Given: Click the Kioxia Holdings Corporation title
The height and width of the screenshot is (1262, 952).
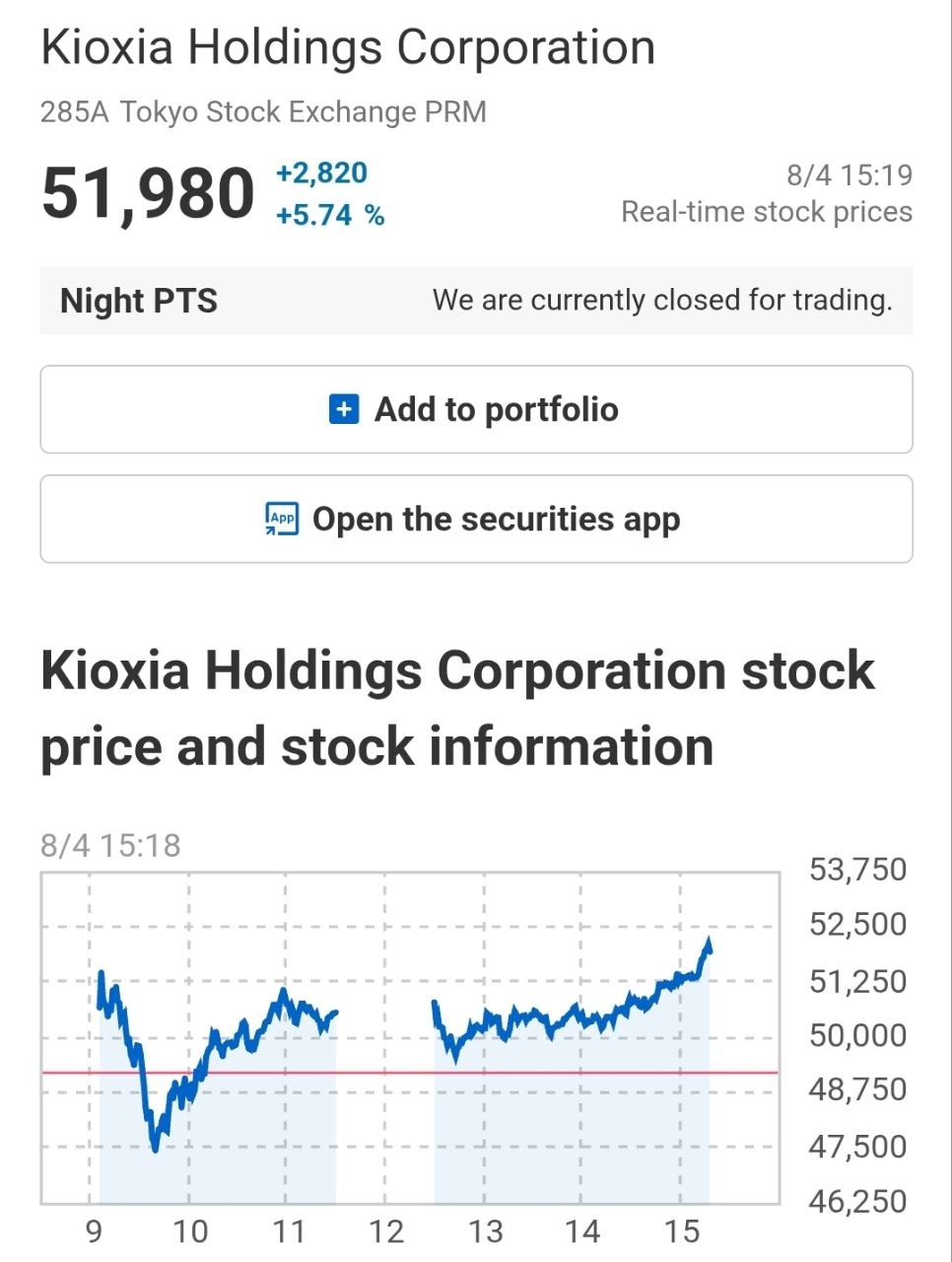Looking at the screenshot, I should (x=348, y=47).
